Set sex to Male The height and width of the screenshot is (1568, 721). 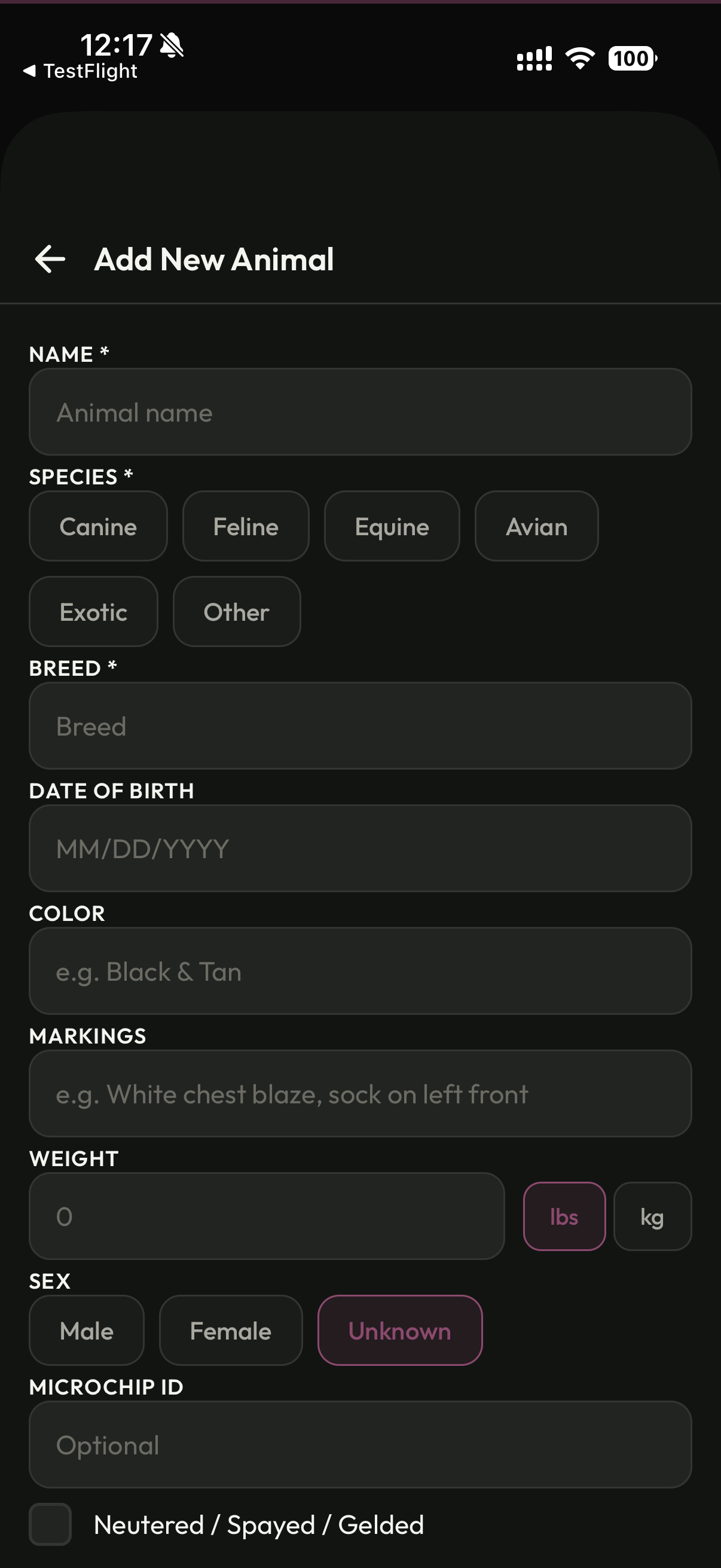click(x=85, y=1330)
